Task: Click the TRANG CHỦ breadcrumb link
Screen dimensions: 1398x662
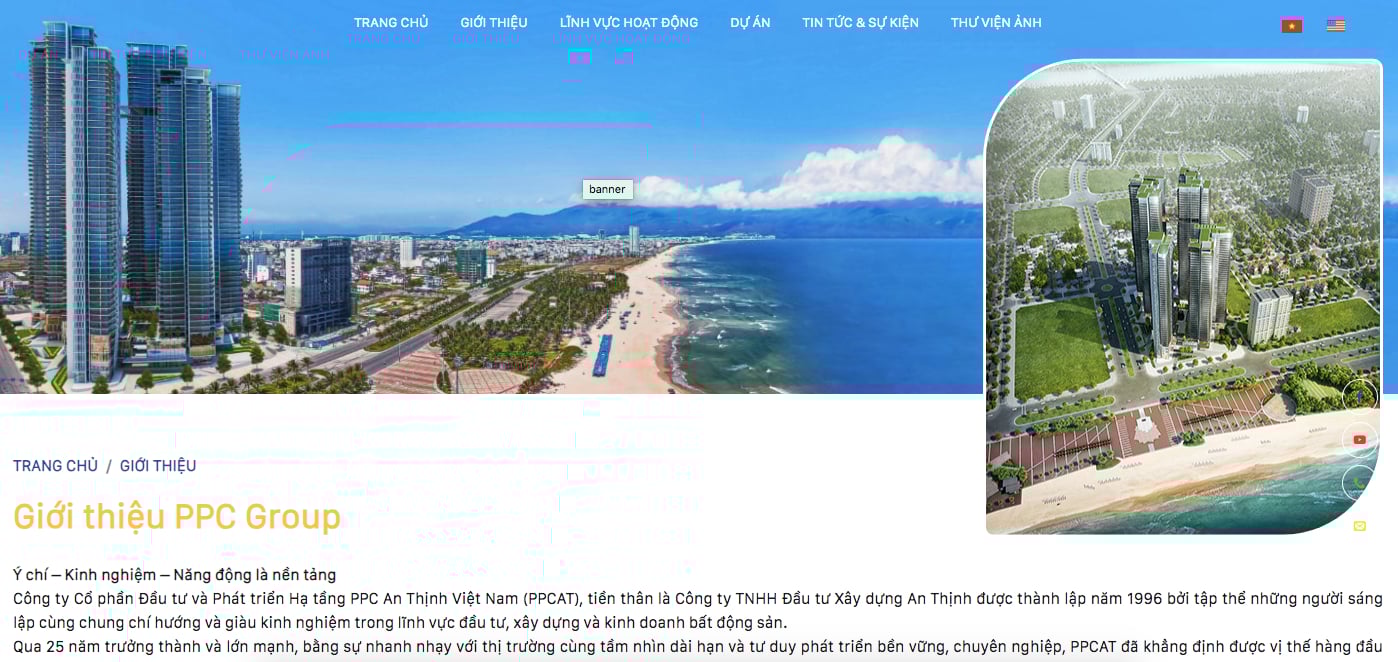Action: coord(55,466)
